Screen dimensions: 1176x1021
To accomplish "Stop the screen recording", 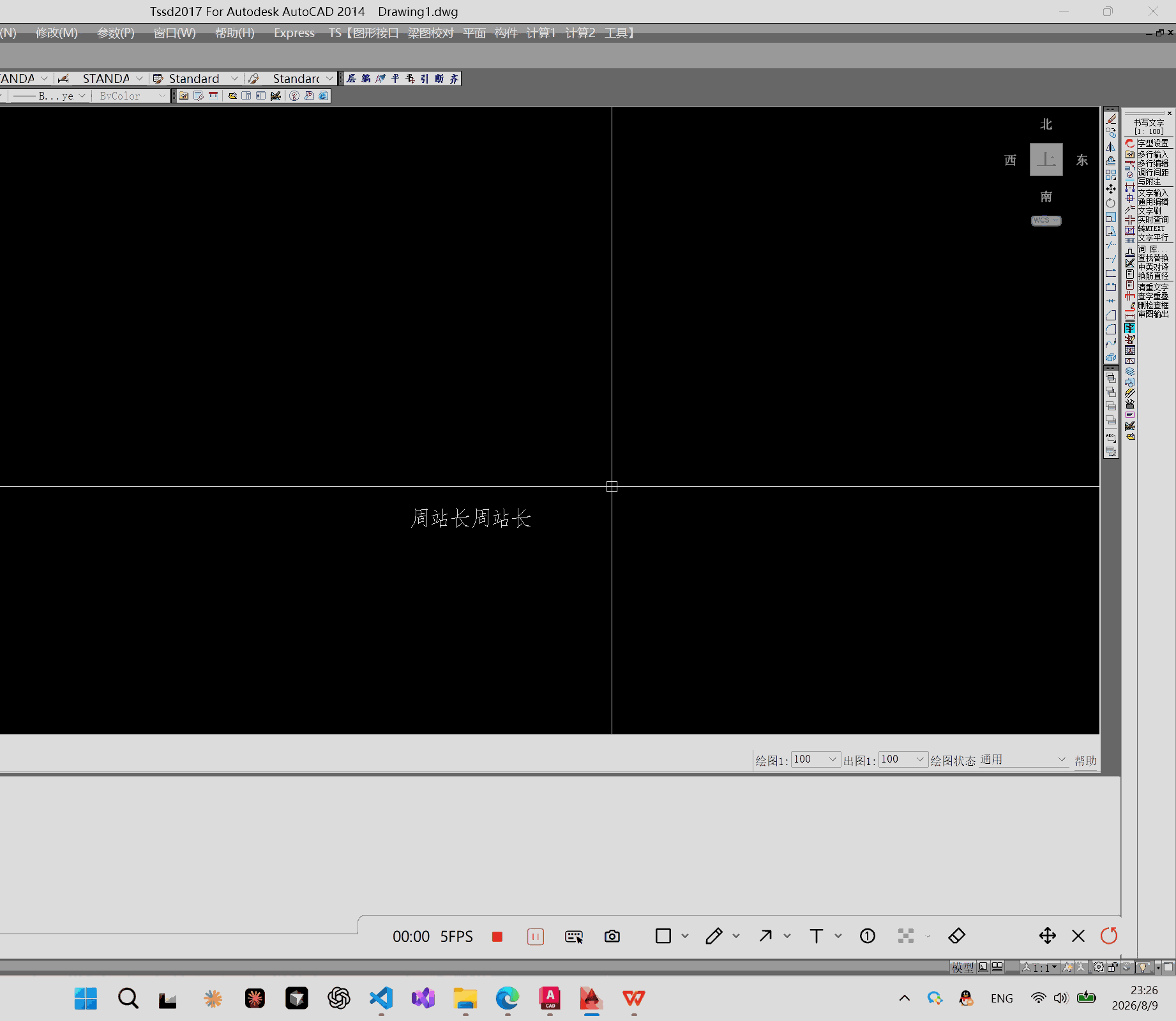I will click(497, 937).
